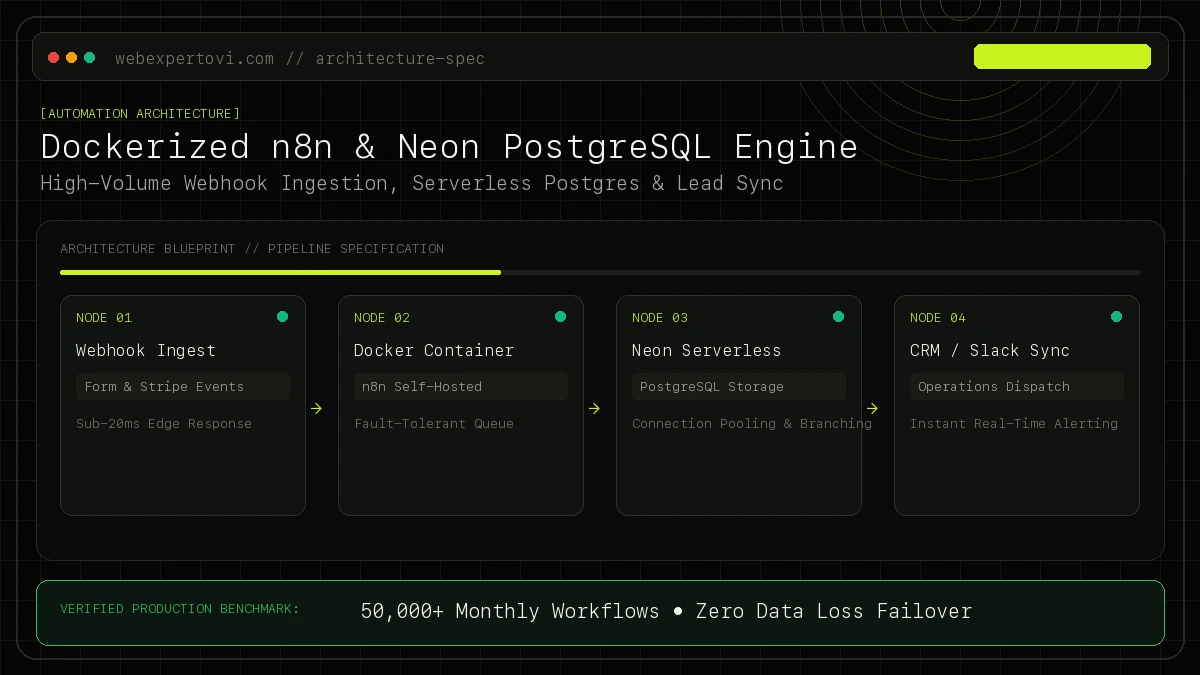Select the Webhook Ingest node title
This screenshot has height=675, width=1200.
coord(146,350)
